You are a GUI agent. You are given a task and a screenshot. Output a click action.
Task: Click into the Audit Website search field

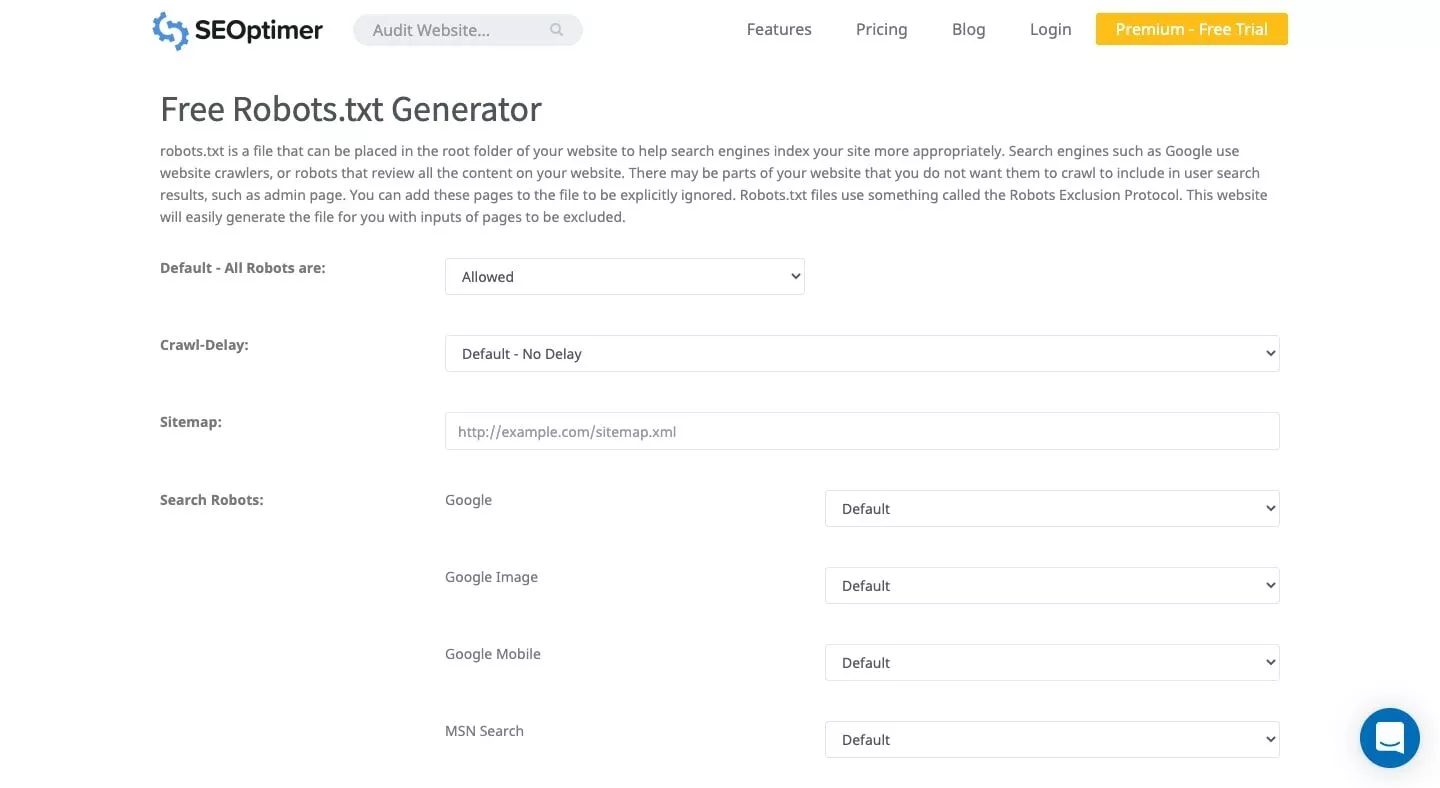coord(468,30)
